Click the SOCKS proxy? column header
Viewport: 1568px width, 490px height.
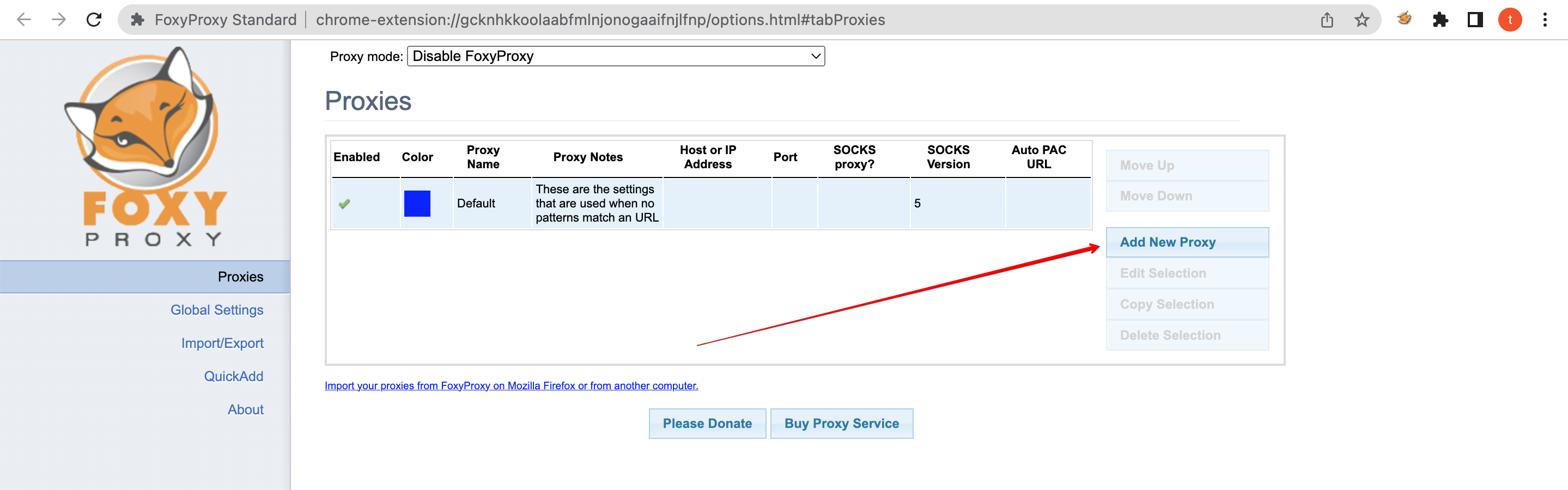[x=854, y=157]
